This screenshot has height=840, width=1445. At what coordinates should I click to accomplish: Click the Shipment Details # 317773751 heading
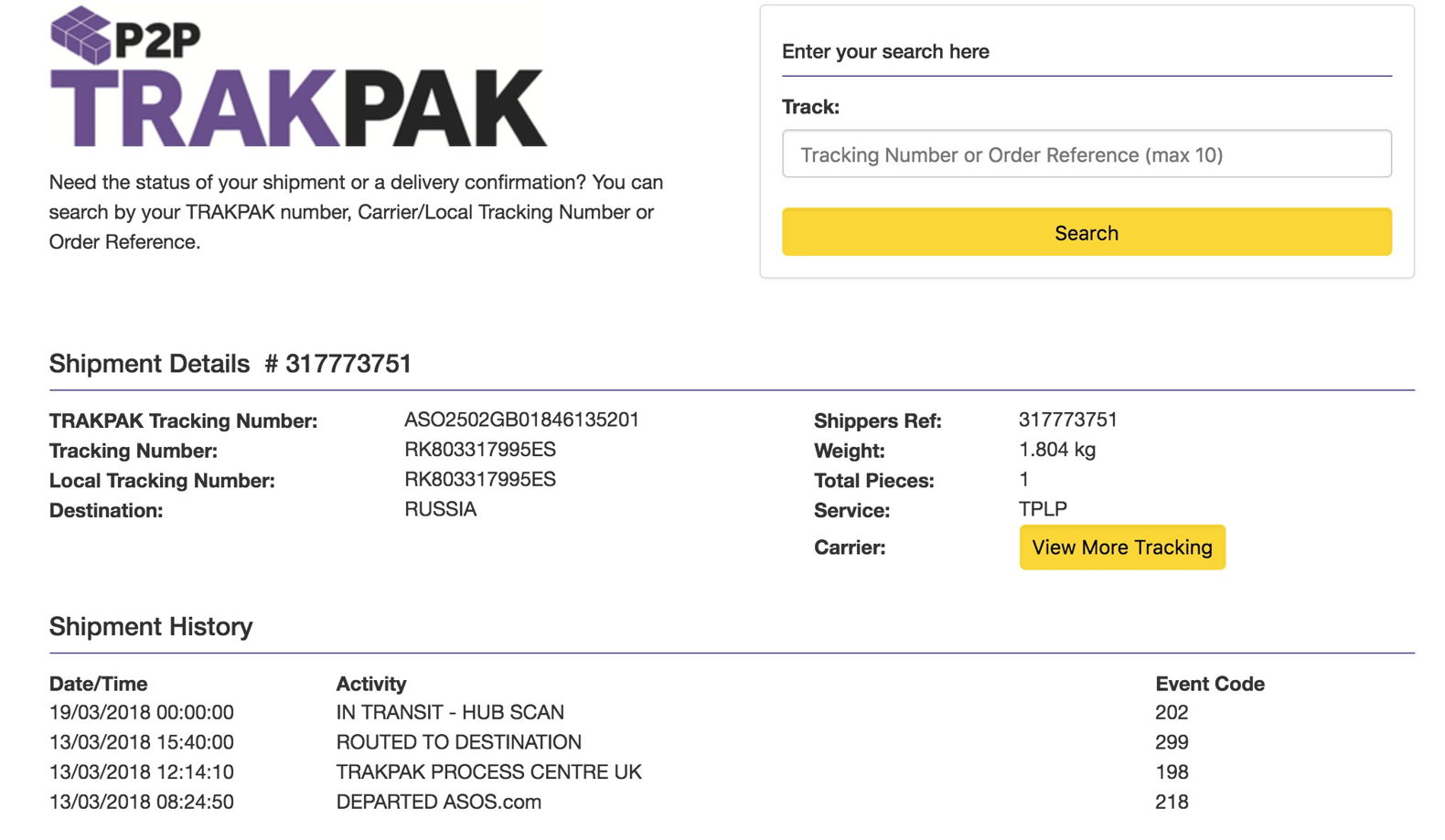click(230, 364)
